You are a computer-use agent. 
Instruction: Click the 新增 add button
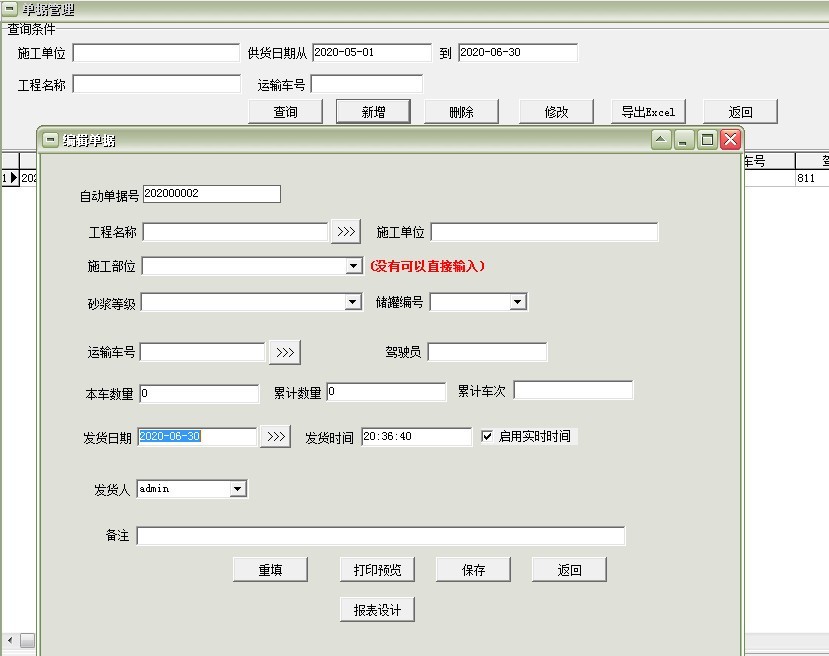pyautogui.click(x=373, y=112)
